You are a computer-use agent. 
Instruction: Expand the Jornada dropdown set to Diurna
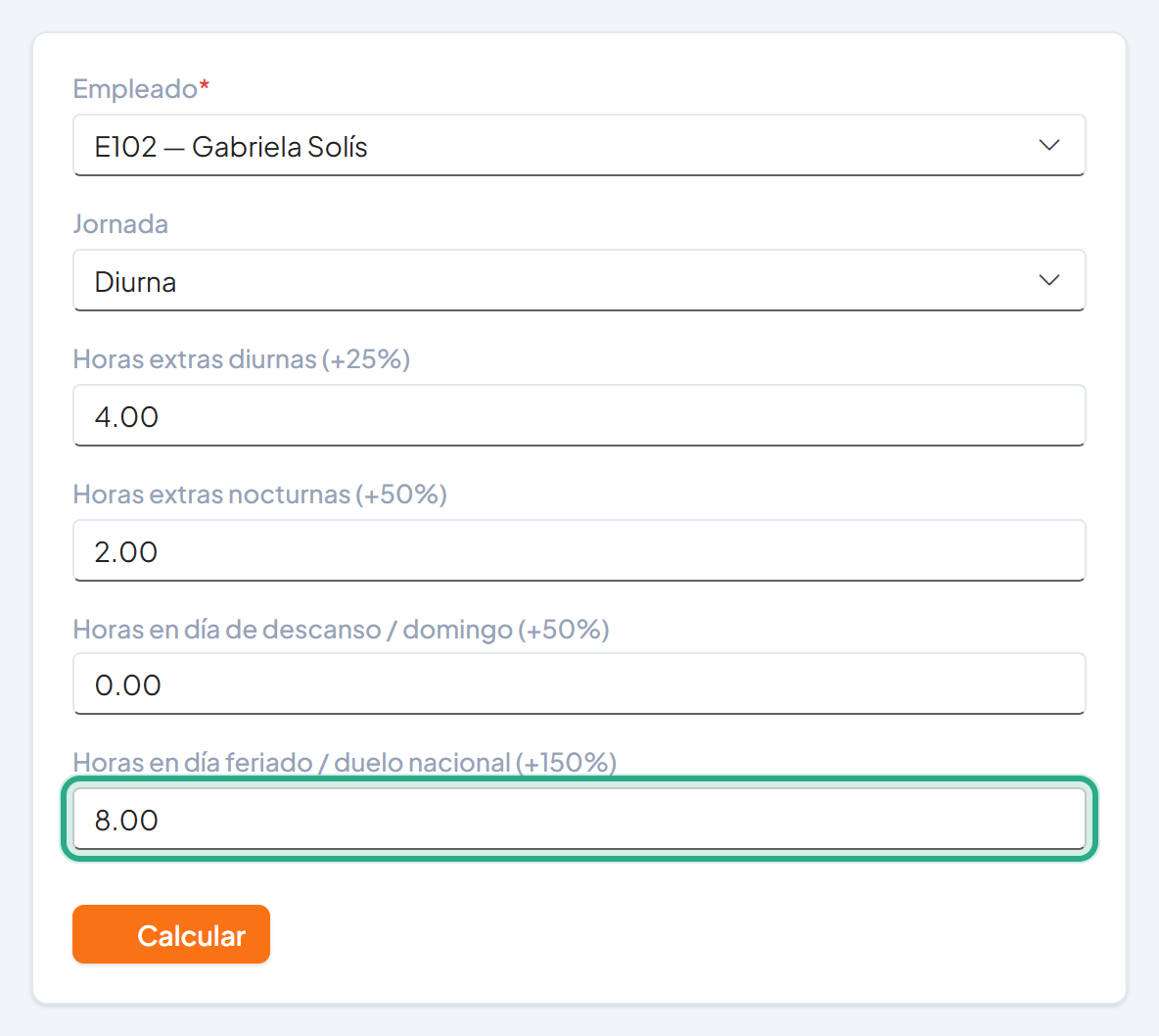579,280
